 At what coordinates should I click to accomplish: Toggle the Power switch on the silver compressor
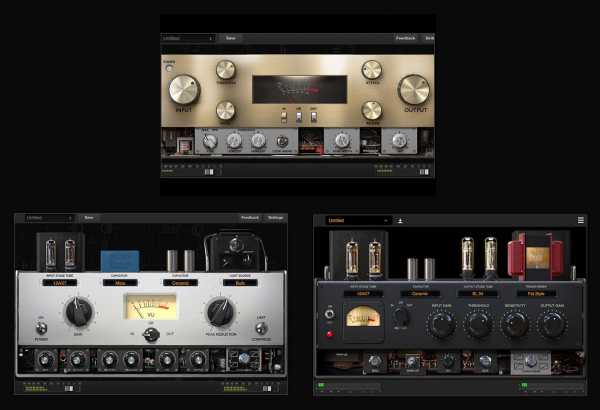click(41, 328)
